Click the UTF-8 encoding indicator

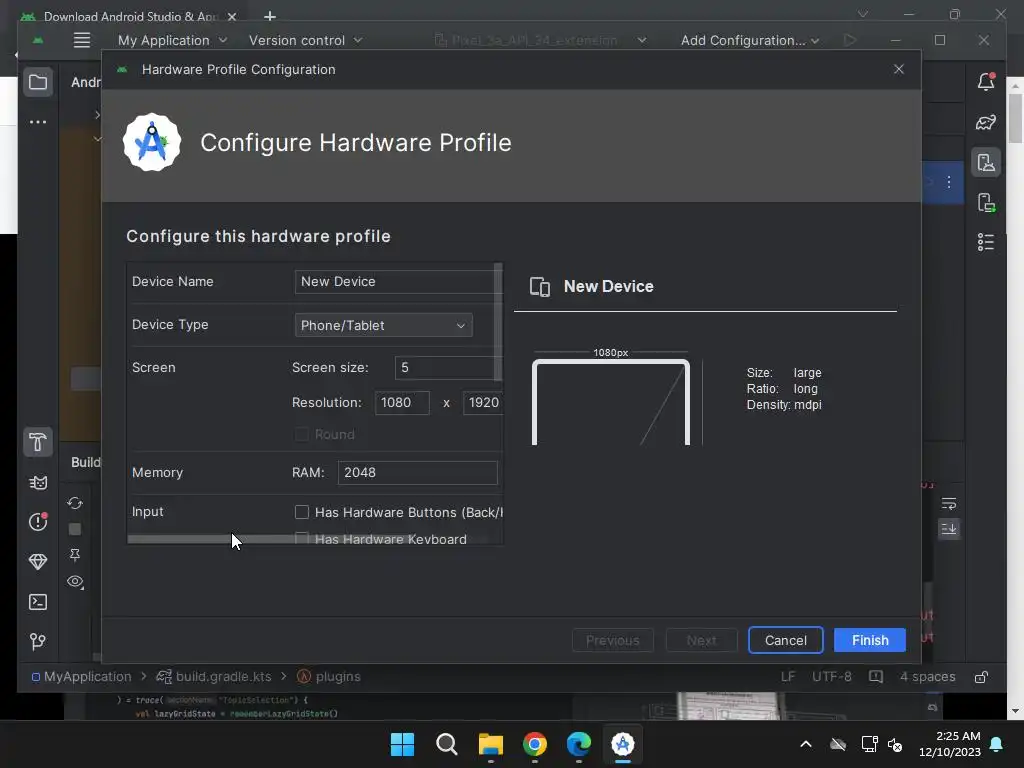[831, 677]
